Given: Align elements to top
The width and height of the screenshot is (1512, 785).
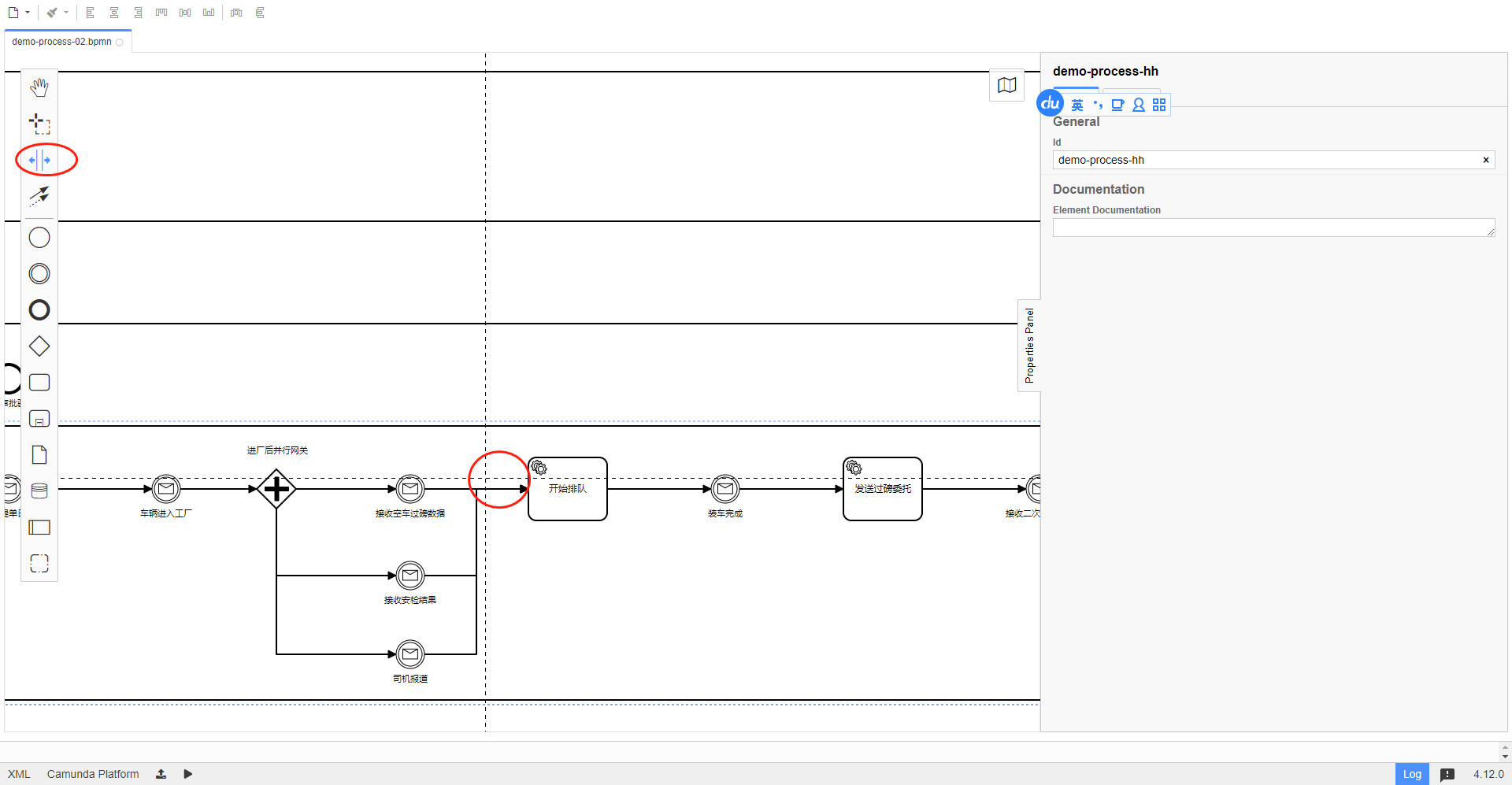Looking at the screenshot, I should point(161,13).
